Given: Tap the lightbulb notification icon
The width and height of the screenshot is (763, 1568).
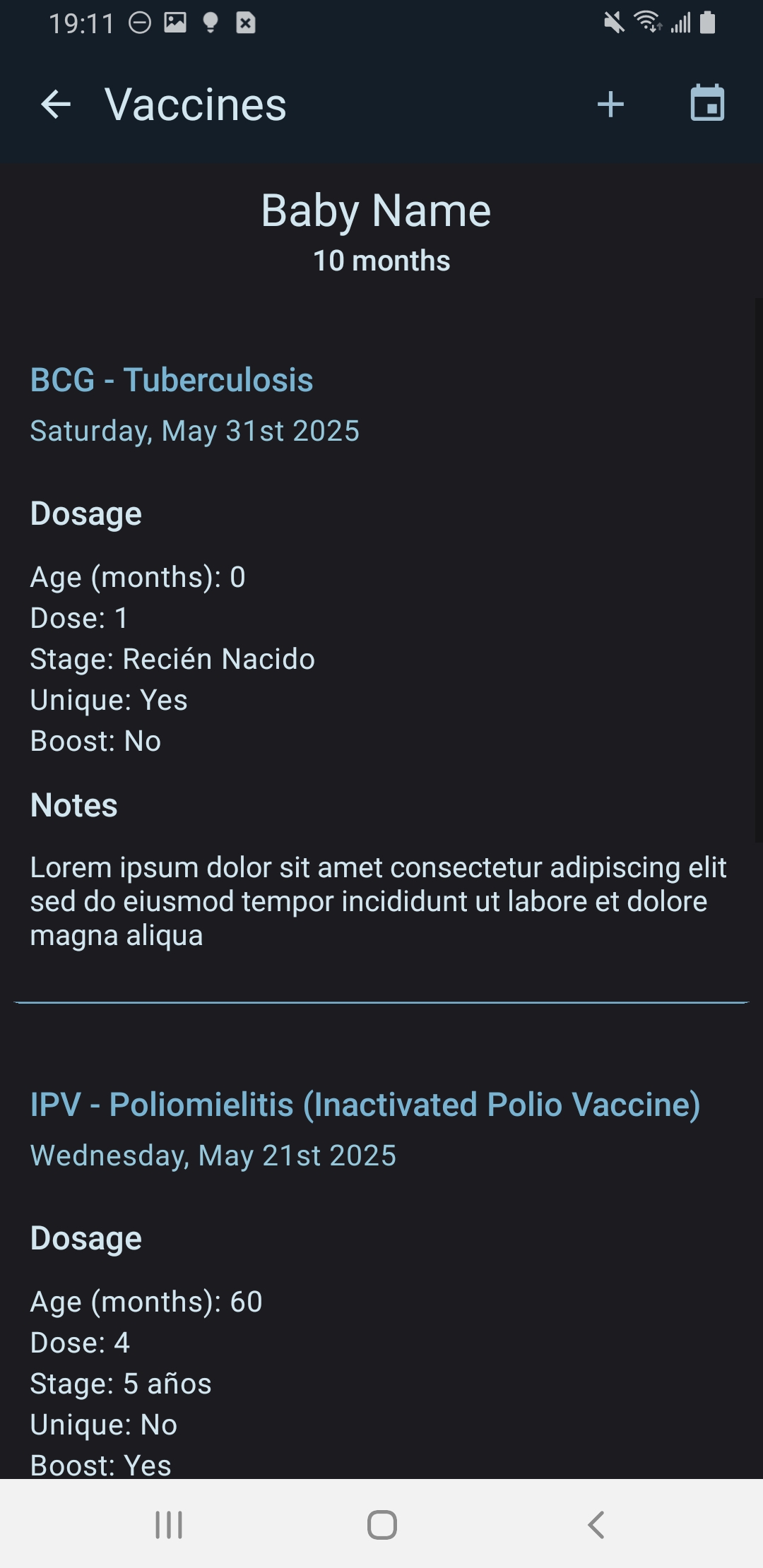Looking at the screenshot, I should tap(210, 23).
